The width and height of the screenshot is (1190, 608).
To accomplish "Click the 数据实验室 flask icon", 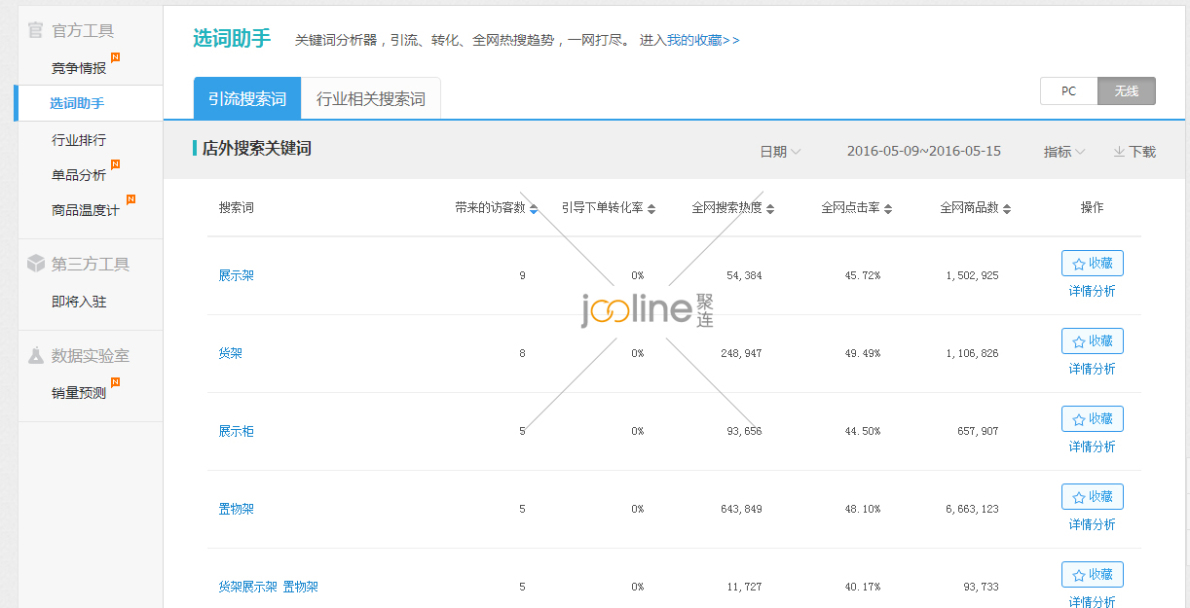I will click(x=35, y=355).
